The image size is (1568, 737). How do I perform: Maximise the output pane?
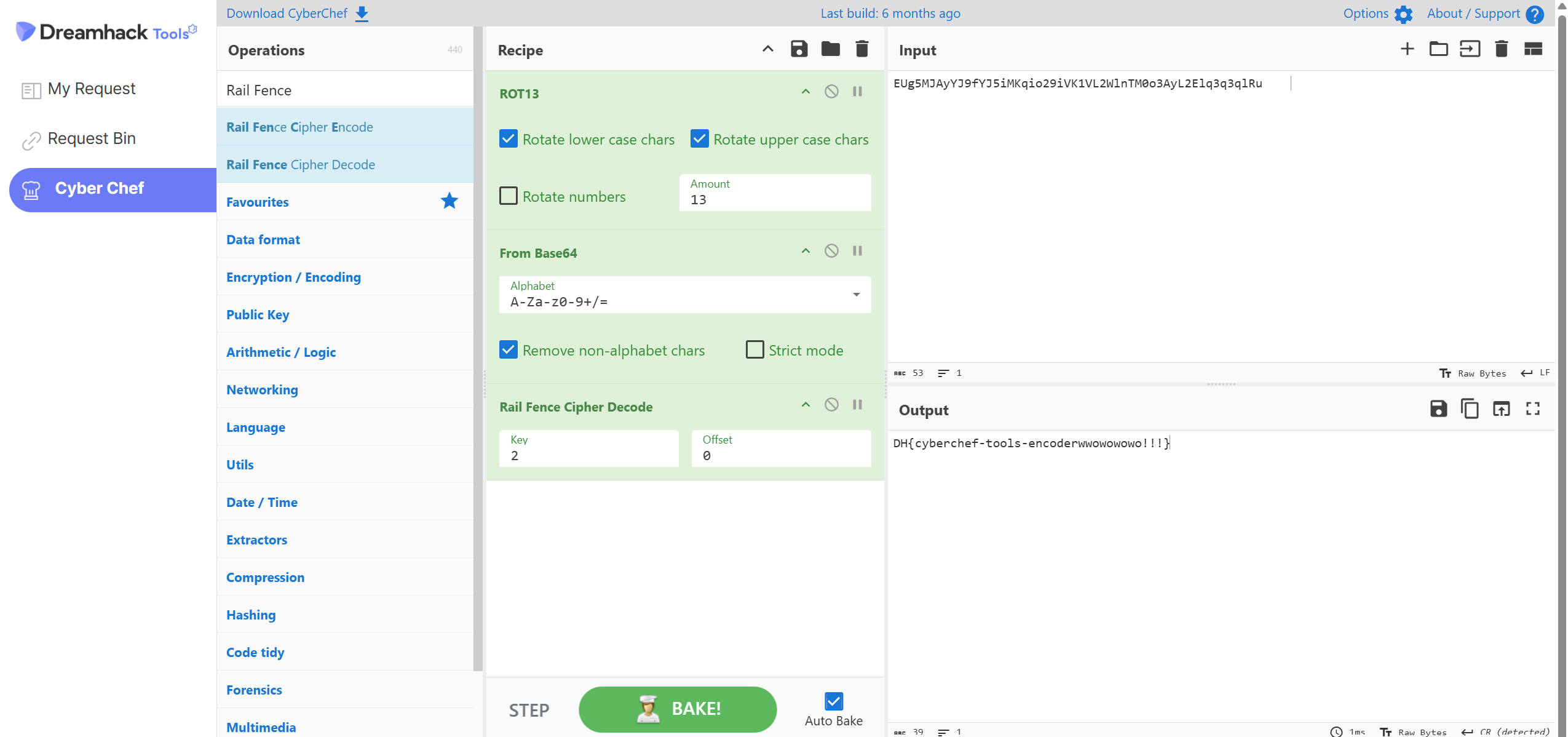pyautogui.click(x=1532, y=409)
